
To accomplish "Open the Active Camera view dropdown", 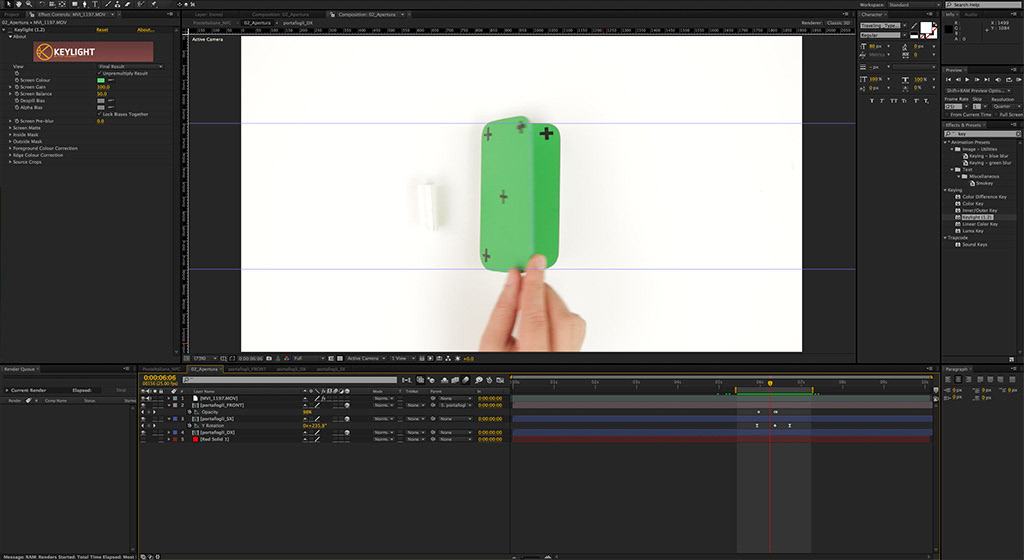I will tap(366, 358).
